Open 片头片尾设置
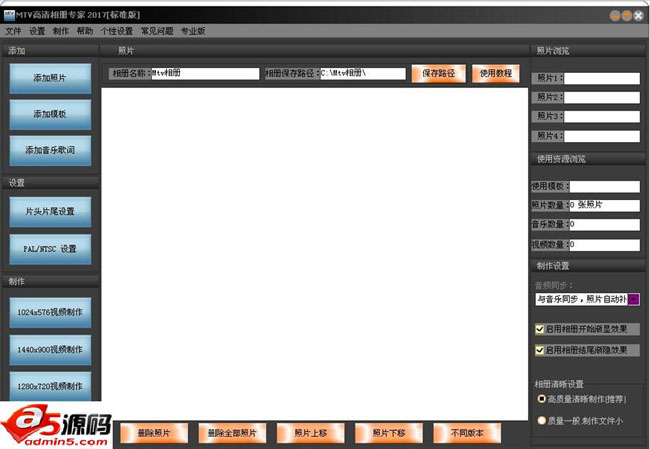Screen dimensions: 650x449 click(50, 212)
